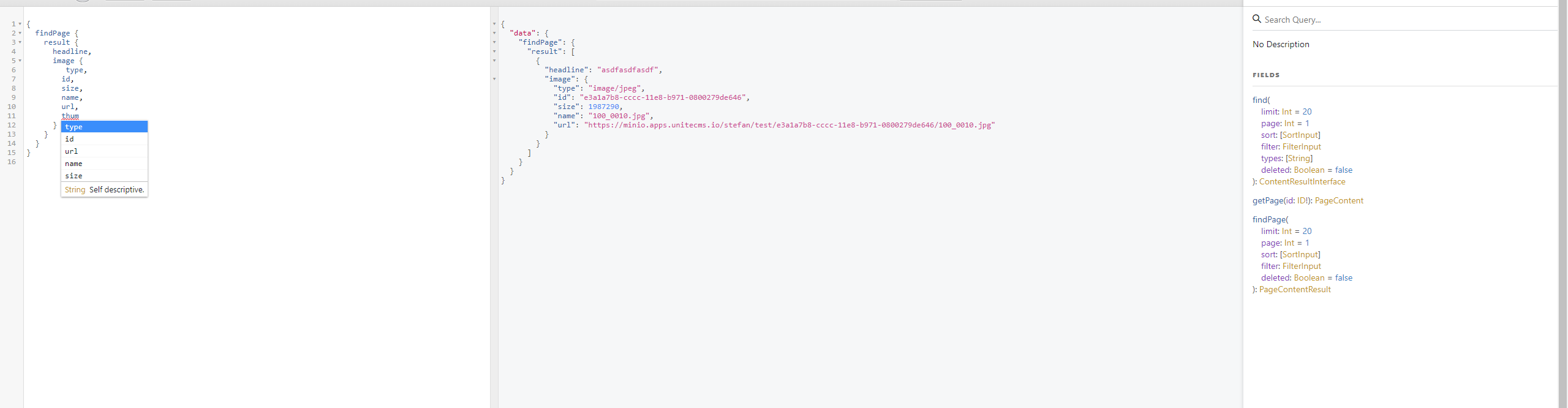Image resolution: width=1568 pixels, height=408 pixels.
Task: Open the ID type of getPage
Action: pos(1302,200)
